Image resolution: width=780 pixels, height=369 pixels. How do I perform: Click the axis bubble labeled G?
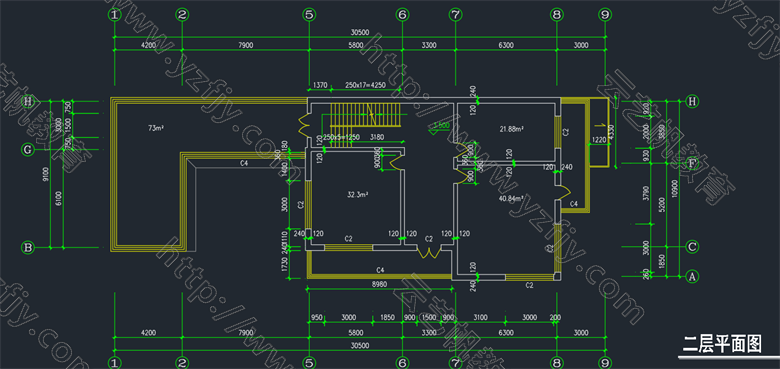tap(28, 149)
